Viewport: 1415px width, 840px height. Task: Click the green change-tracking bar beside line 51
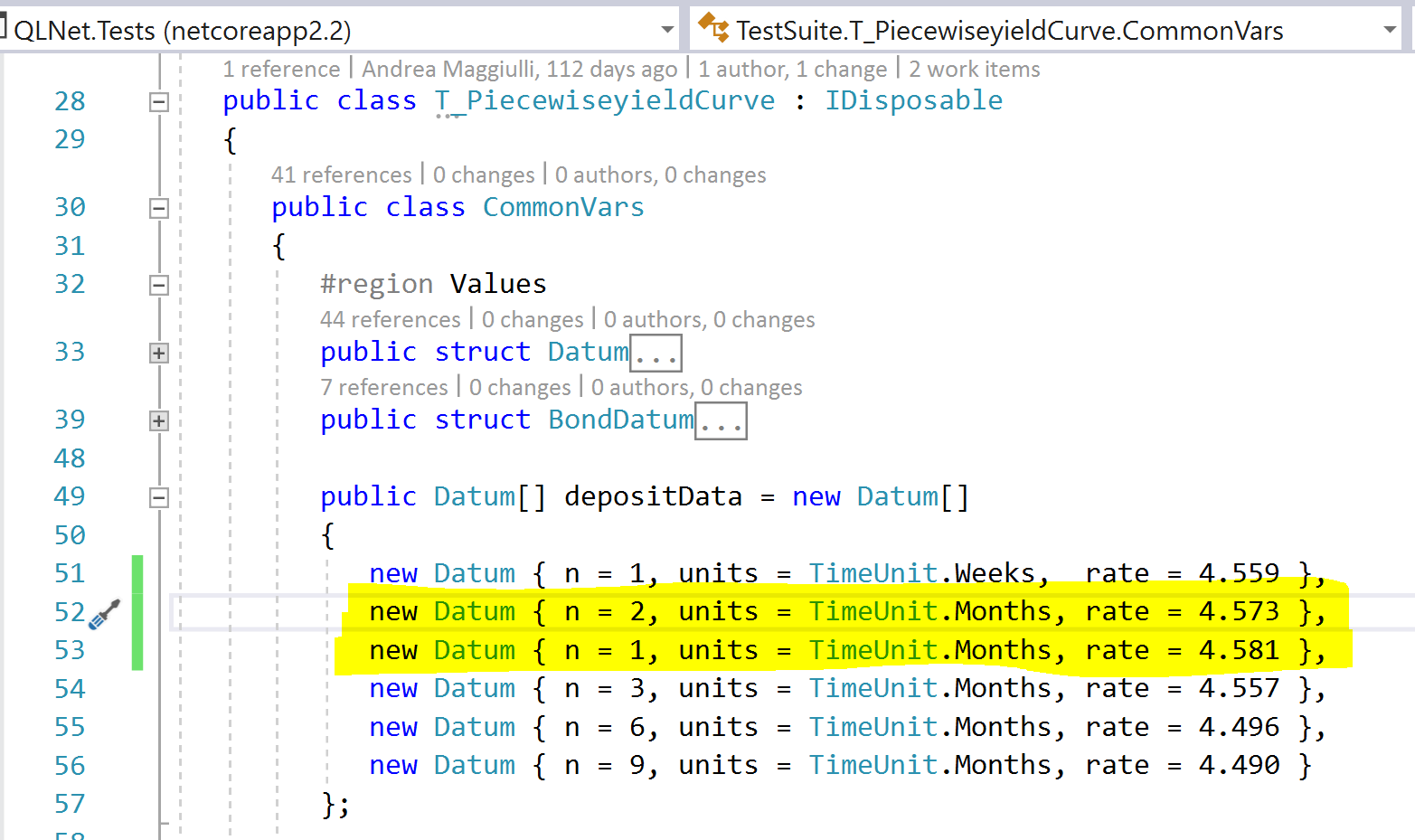pyautogui.click(x=137, y=572)
